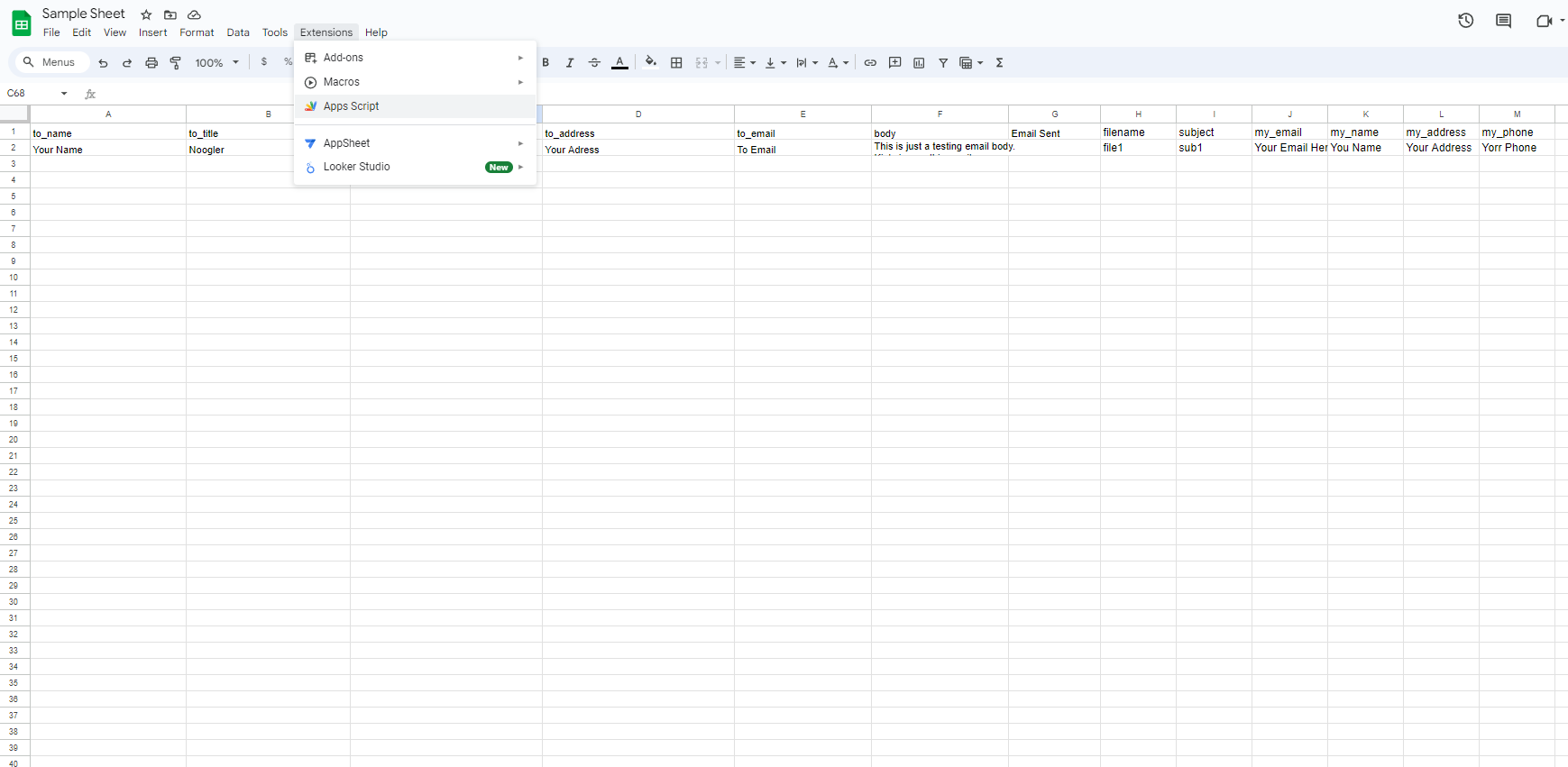Open the zoom 100% dropdown

pos(217,63)
